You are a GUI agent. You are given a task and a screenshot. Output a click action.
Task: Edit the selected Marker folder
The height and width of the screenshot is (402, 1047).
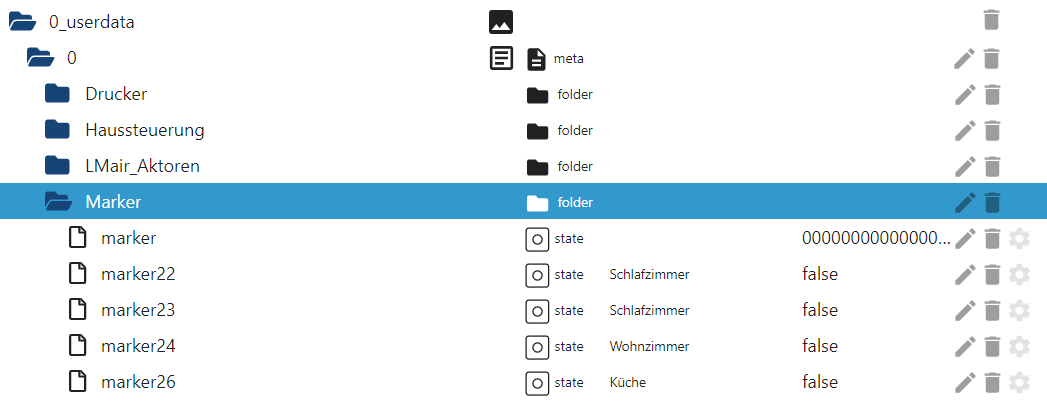pos(965,202)
